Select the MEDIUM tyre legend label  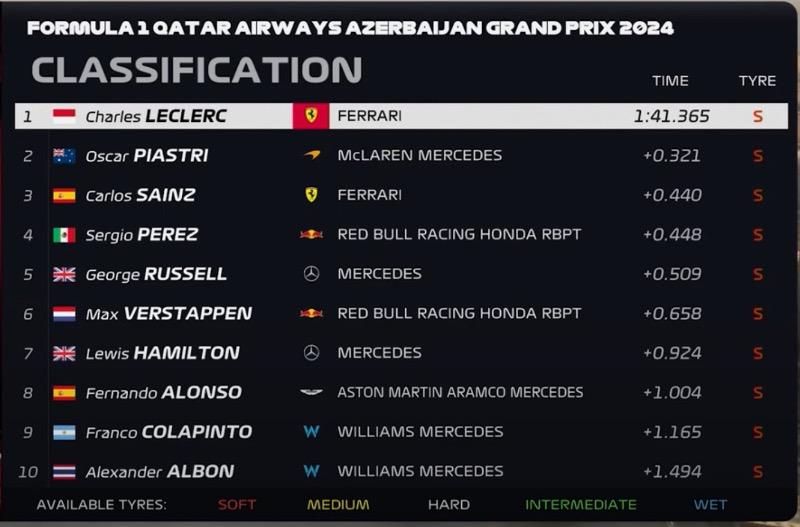click(x=338, y=505)
